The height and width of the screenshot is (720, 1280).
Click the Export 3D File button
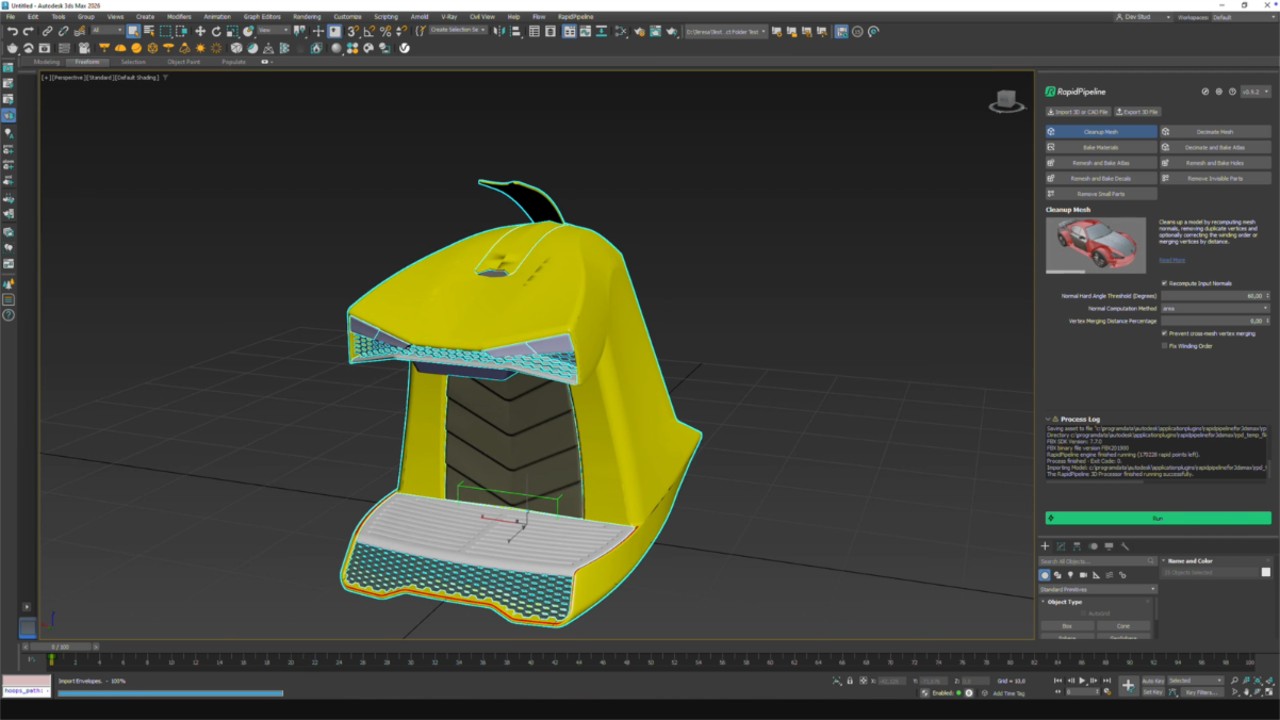[1138, 112]
